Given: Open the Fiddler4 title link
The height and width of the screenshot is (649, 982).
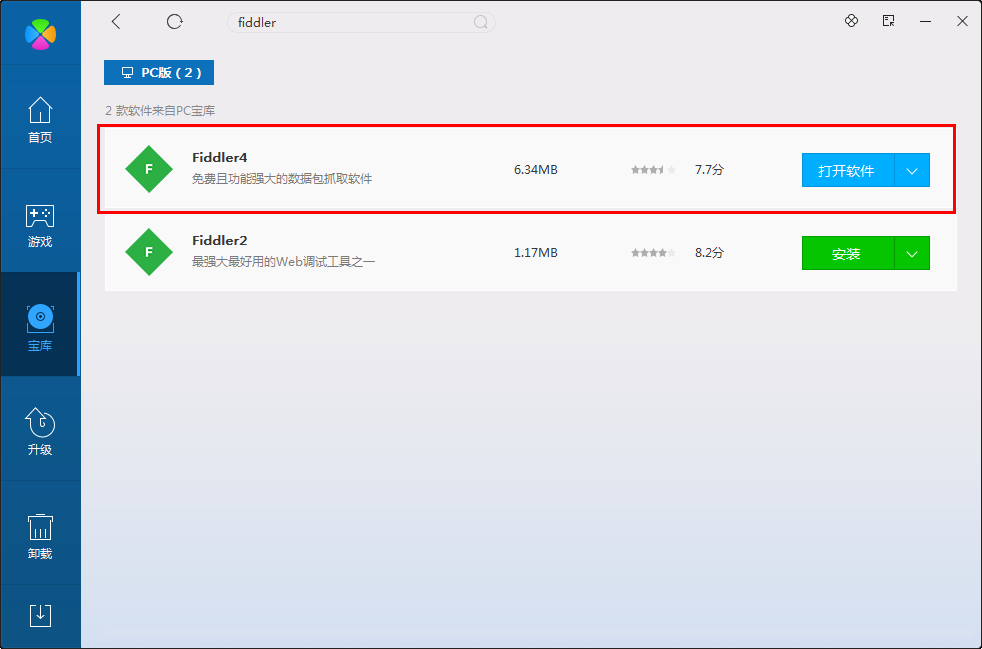Looking at the screenshot, I should click(220, 157).
